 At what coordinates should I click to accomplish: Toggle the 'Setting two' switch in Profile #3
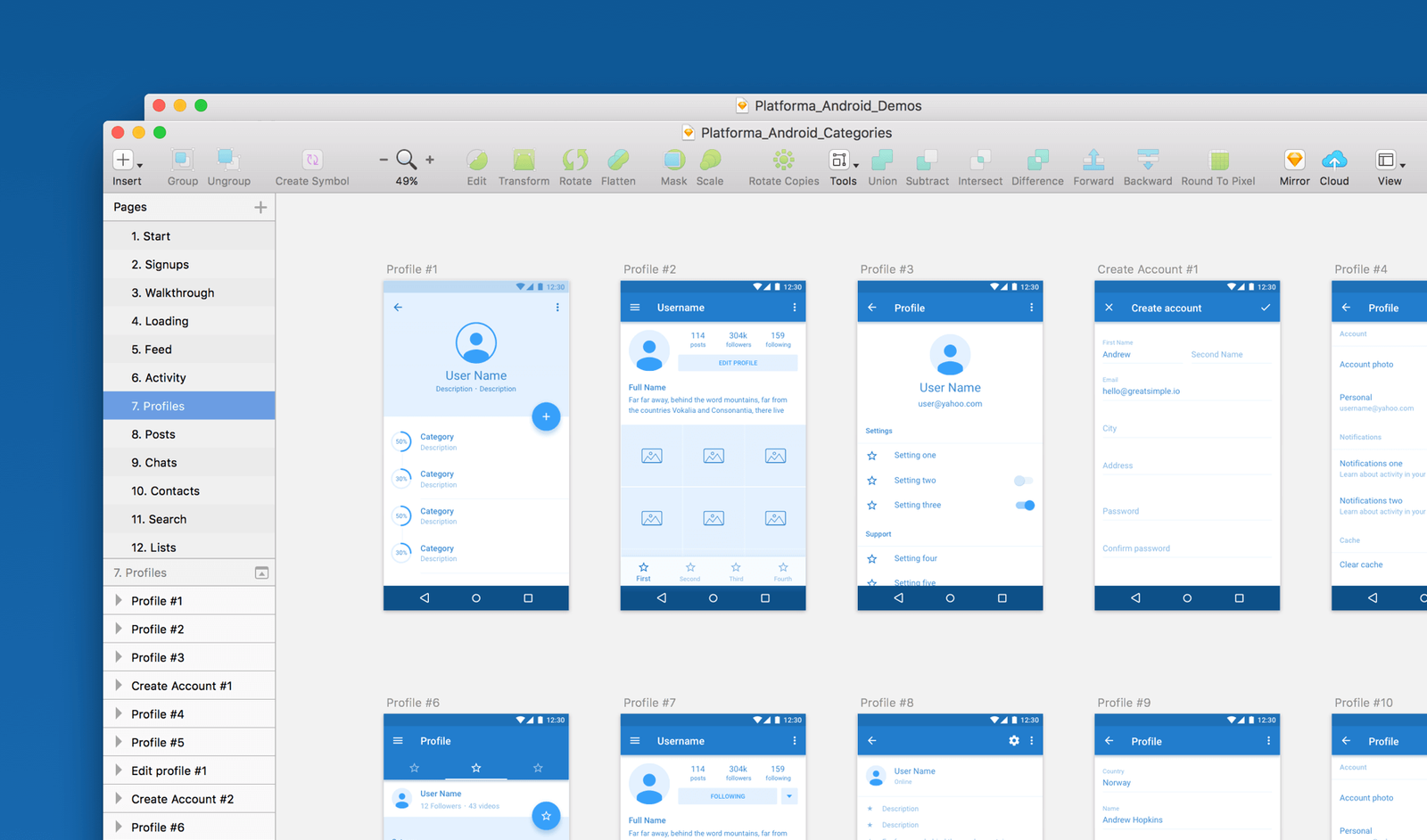[1024, 481]
